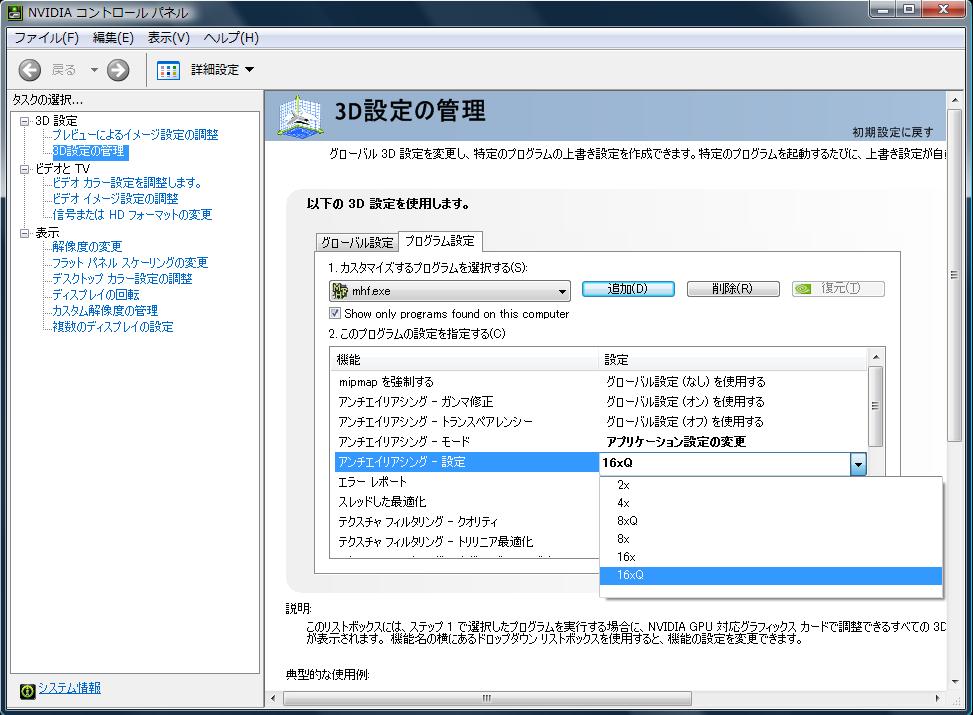The width and height of the screenshot is (973, 715).
Task: Choose 4x from antialiasing list
Action: click(x=771, y=503)
